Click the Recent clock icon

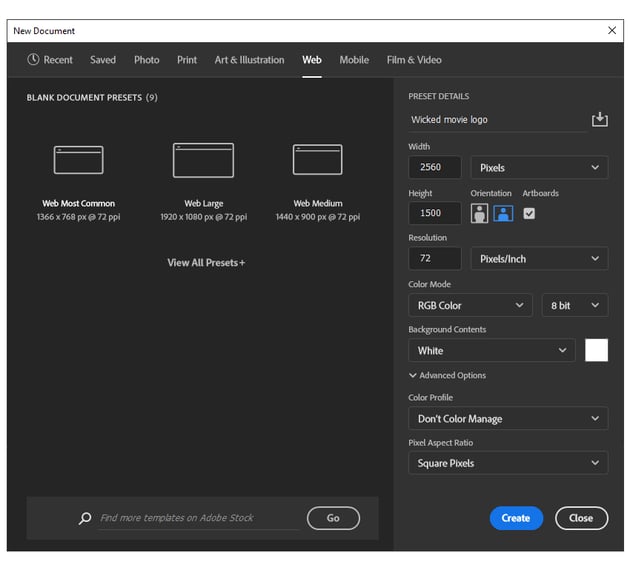click(33, 59)
